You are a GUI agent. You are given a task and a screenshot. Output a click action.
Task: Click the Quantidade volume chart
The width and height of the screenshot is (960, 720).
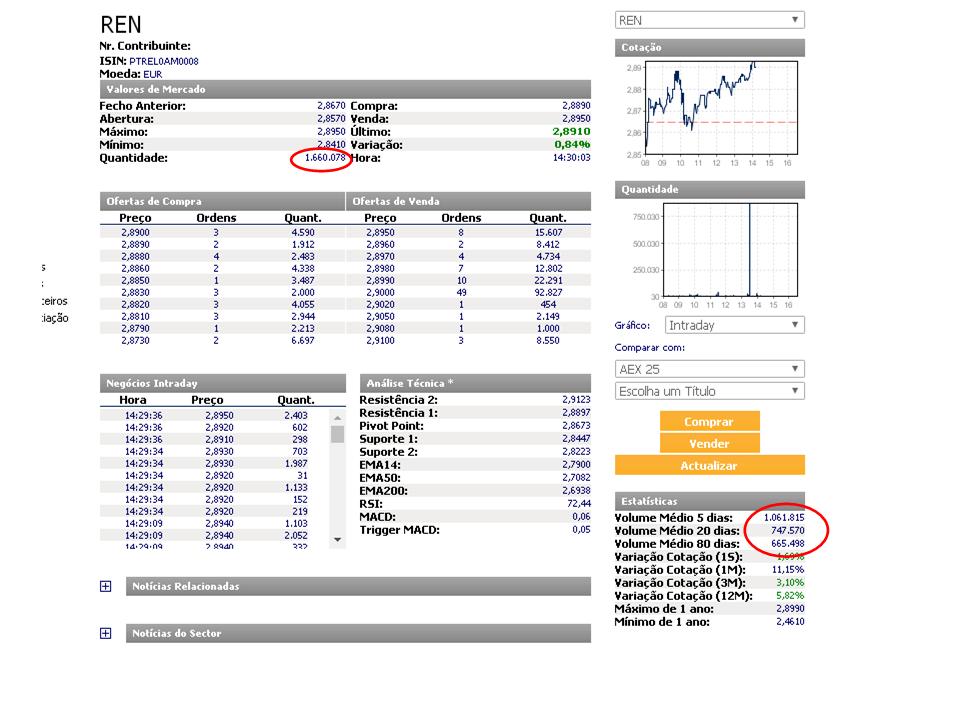click(x=730, y=250)
